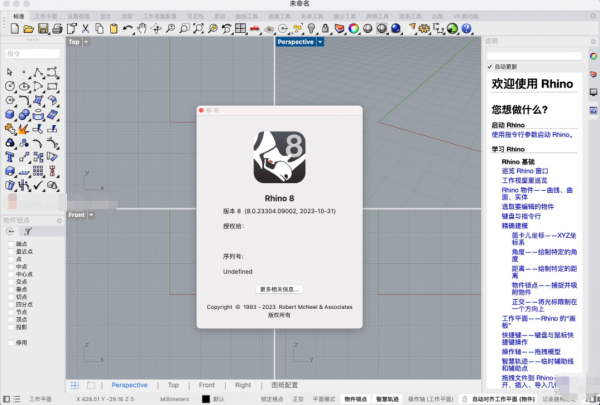
Task: Toggle the 停用 disable snaps checkbox
Action: [11, 343]
